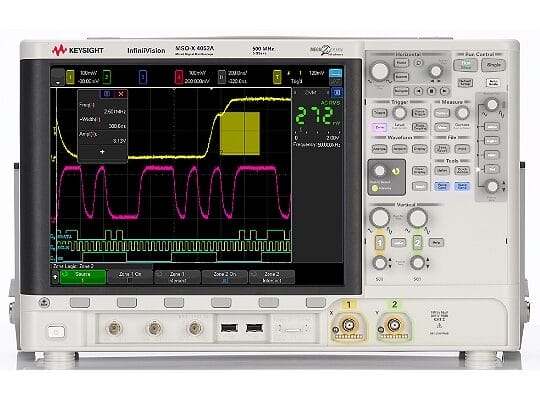Push the Default Setup key
540x402 pixels.
click(x=465, y=83)
